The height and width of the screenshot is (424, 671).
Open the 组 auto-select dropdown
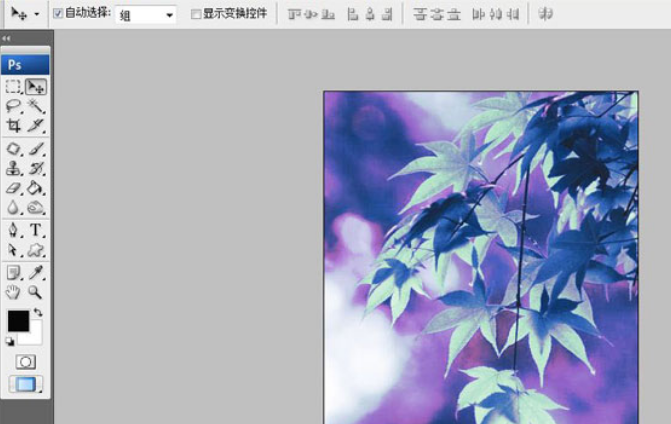pyautogui.click(x=145, y=15)
